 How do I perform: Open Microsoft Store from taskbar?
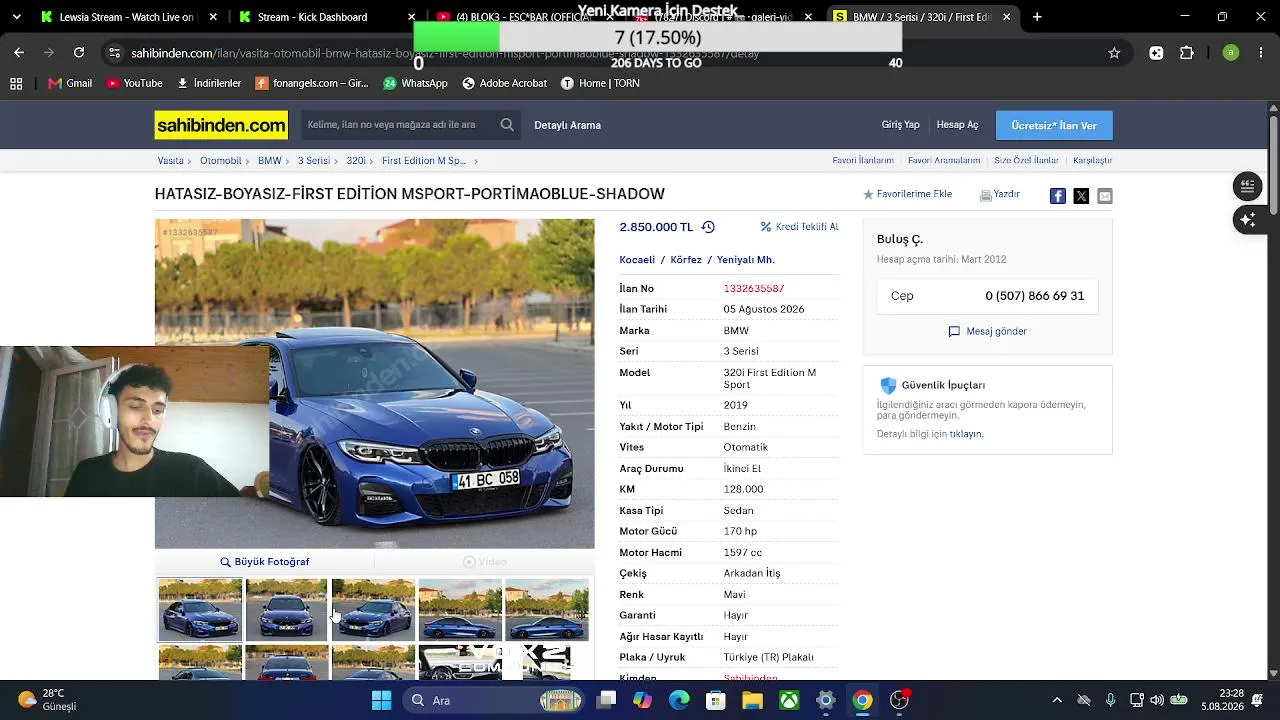click(716, 700)
